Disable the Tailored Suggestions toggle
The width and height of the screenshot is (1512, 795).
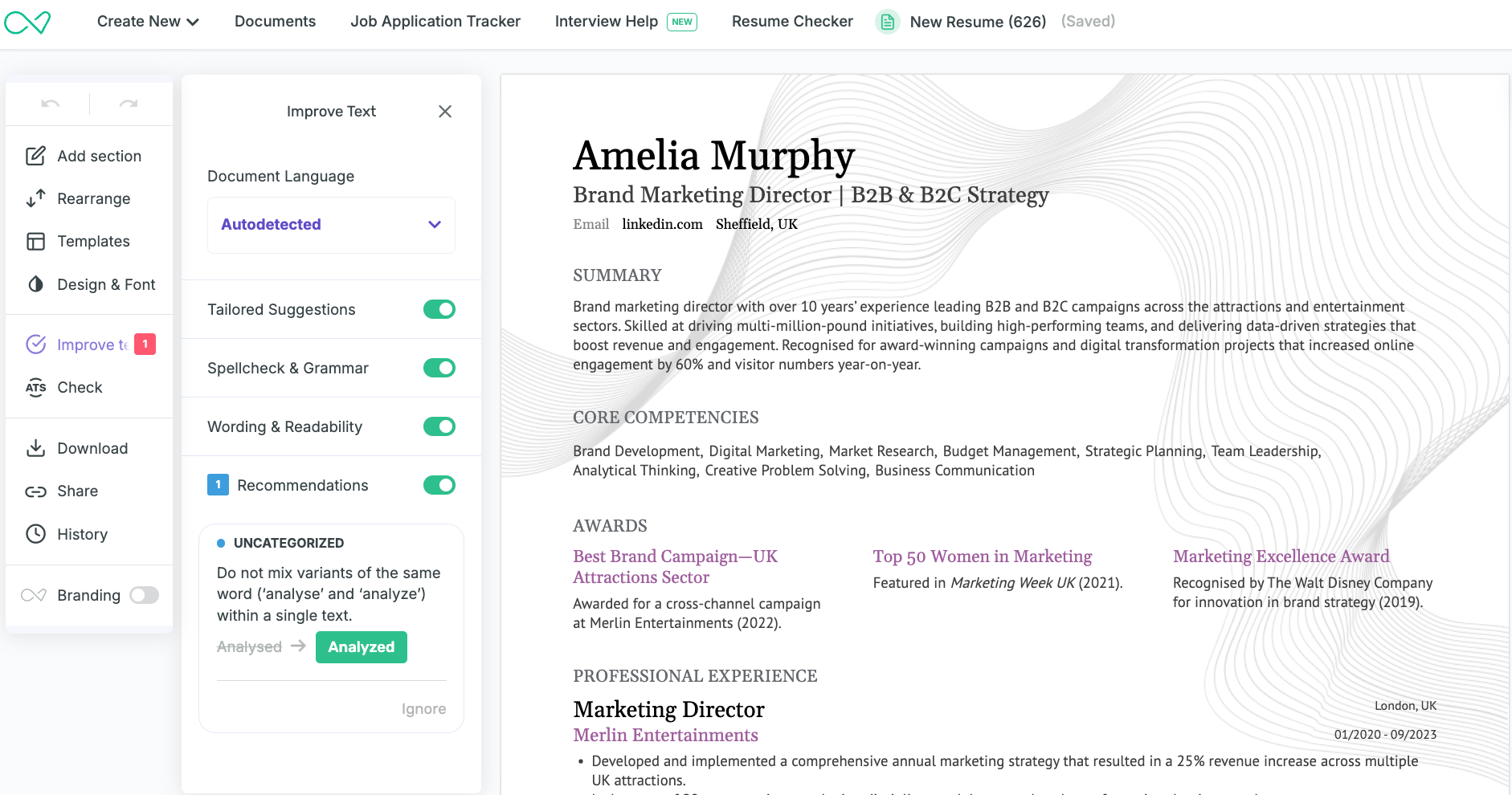click(439, 309)
